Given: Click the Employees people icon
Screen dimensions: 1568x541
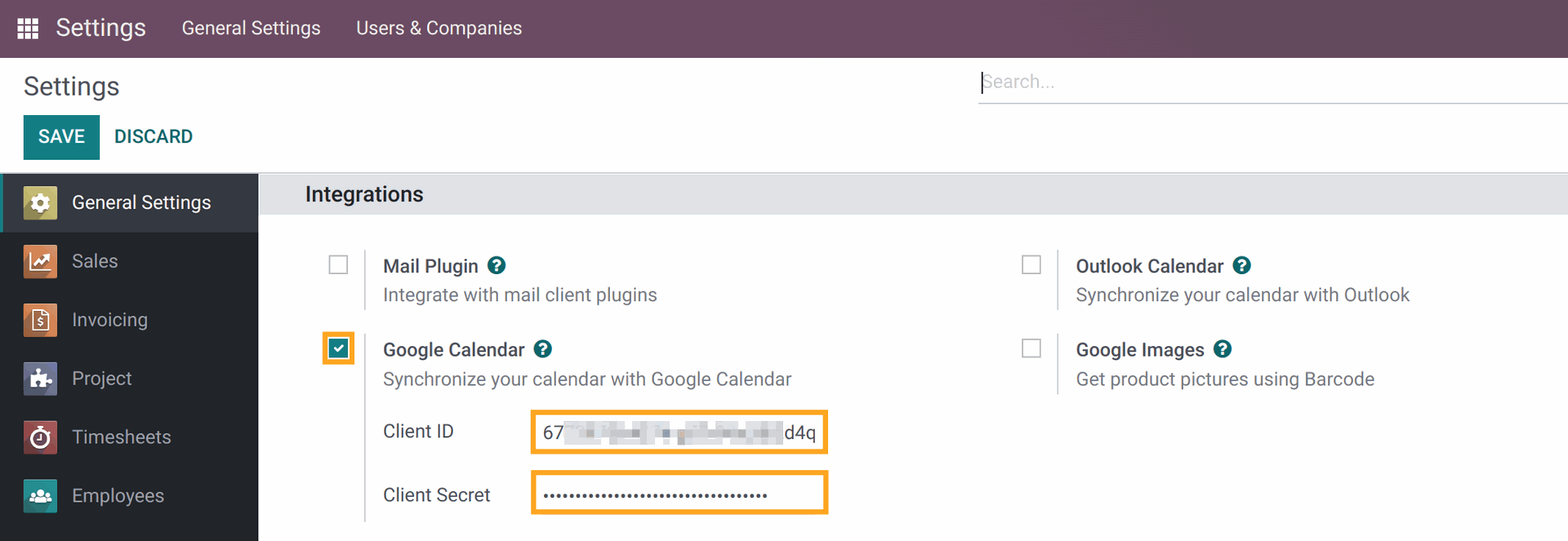Looking at the screenshot, I should pos(40,496).
